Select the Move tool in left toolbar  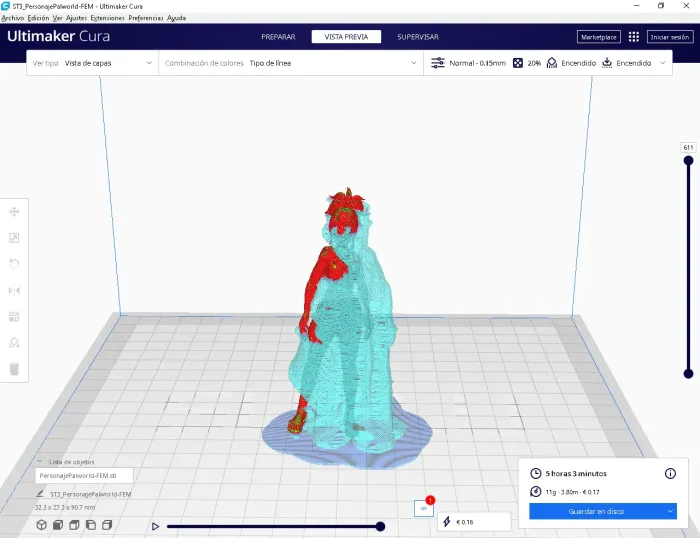pos(14,212)
